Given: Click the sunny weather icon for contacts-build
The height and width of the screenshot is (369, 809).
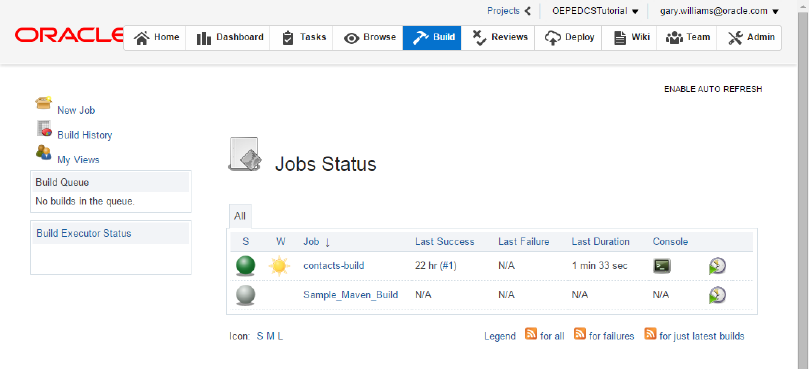Looking at the screenshot, I should tap(280, 266).
